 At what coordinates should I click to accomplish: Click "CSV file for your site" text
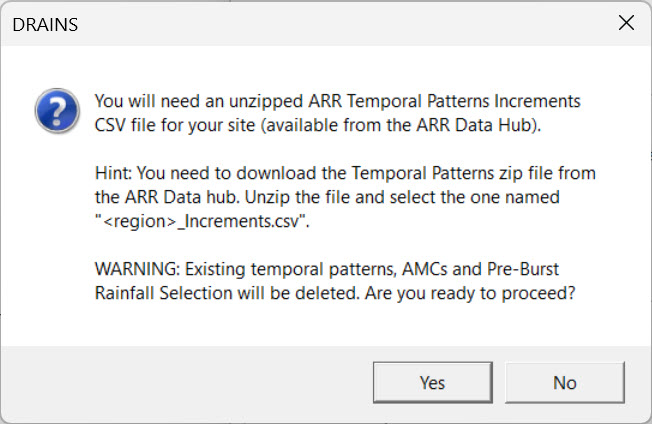click(175, 125)
